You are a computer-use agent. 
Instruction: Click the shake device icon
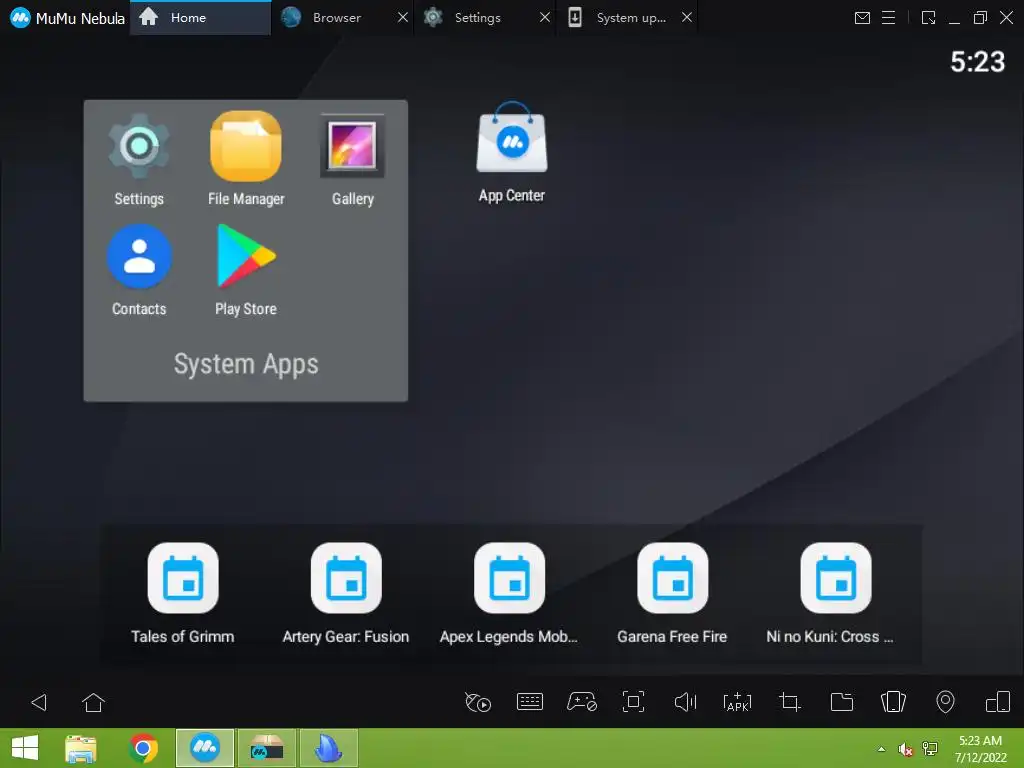tap(893, 702)
